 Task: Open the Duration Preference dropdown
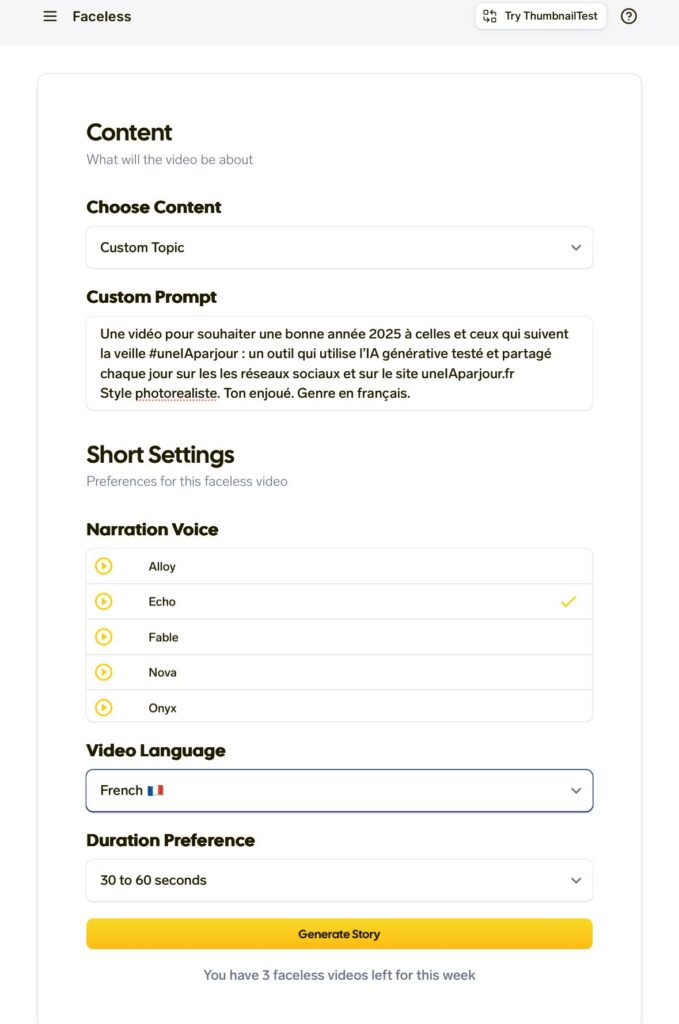(339, 880)
